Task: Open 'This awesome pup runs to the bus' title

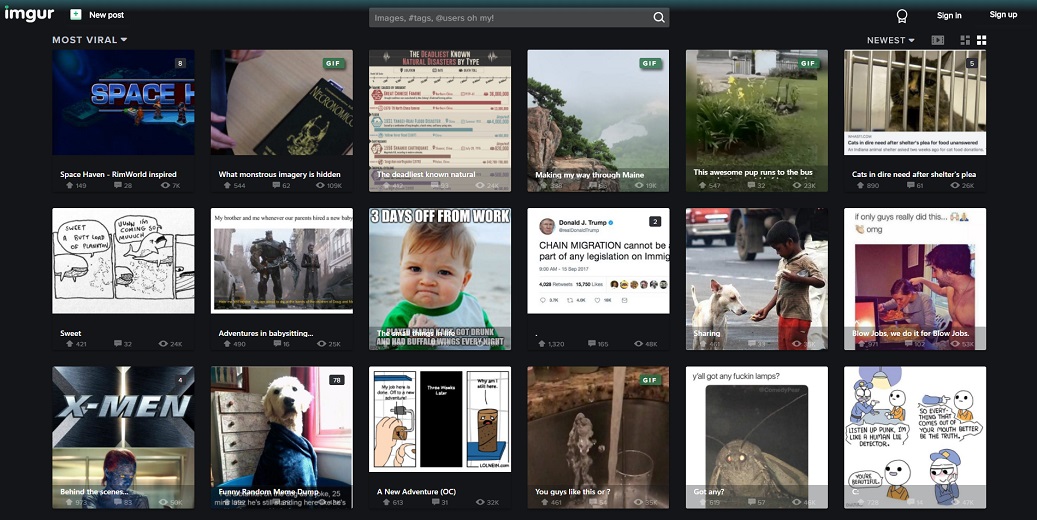Action: pos(753,172)
